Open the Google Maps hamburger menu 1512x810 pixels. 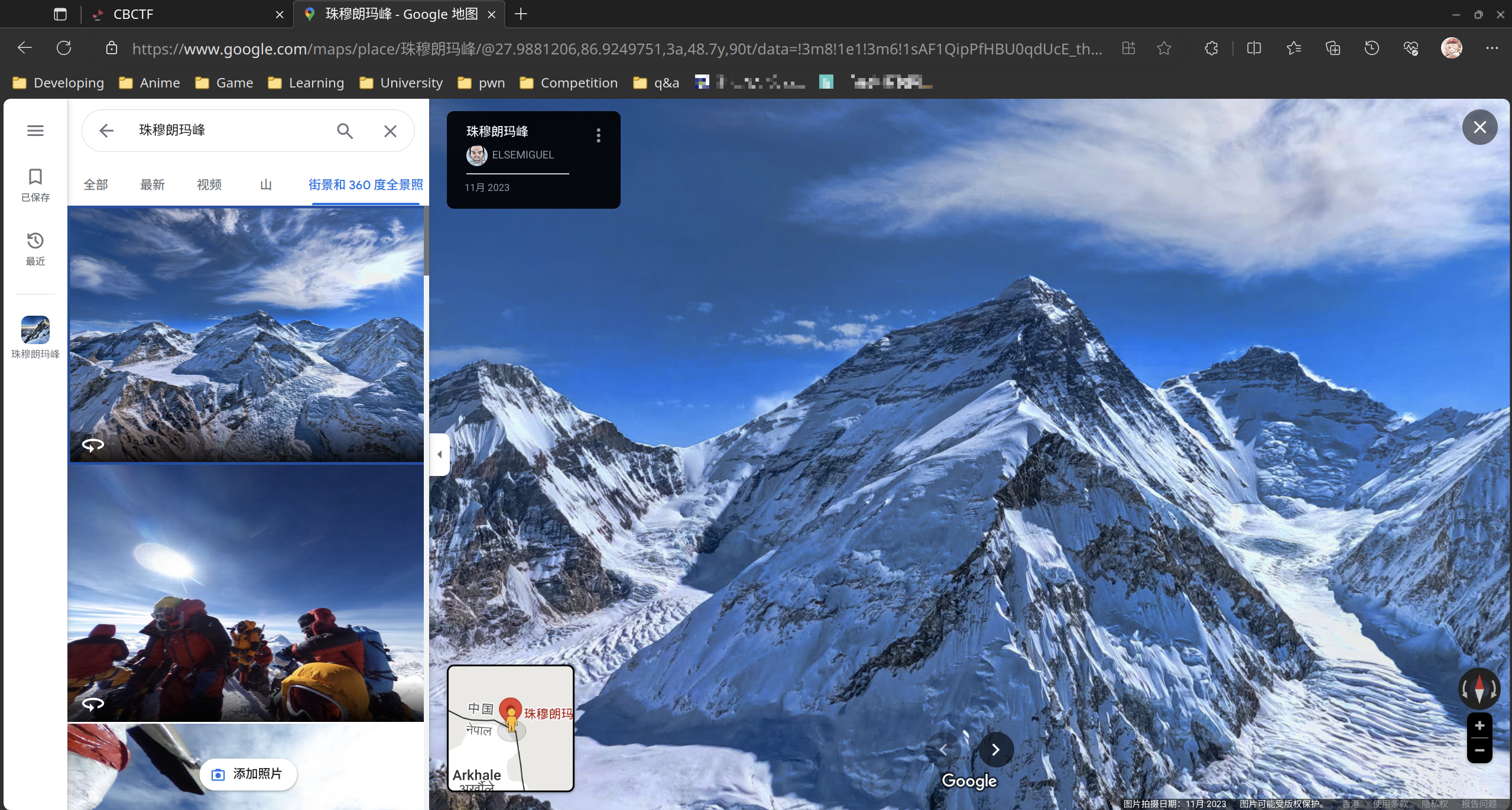(x=35, y=131)
